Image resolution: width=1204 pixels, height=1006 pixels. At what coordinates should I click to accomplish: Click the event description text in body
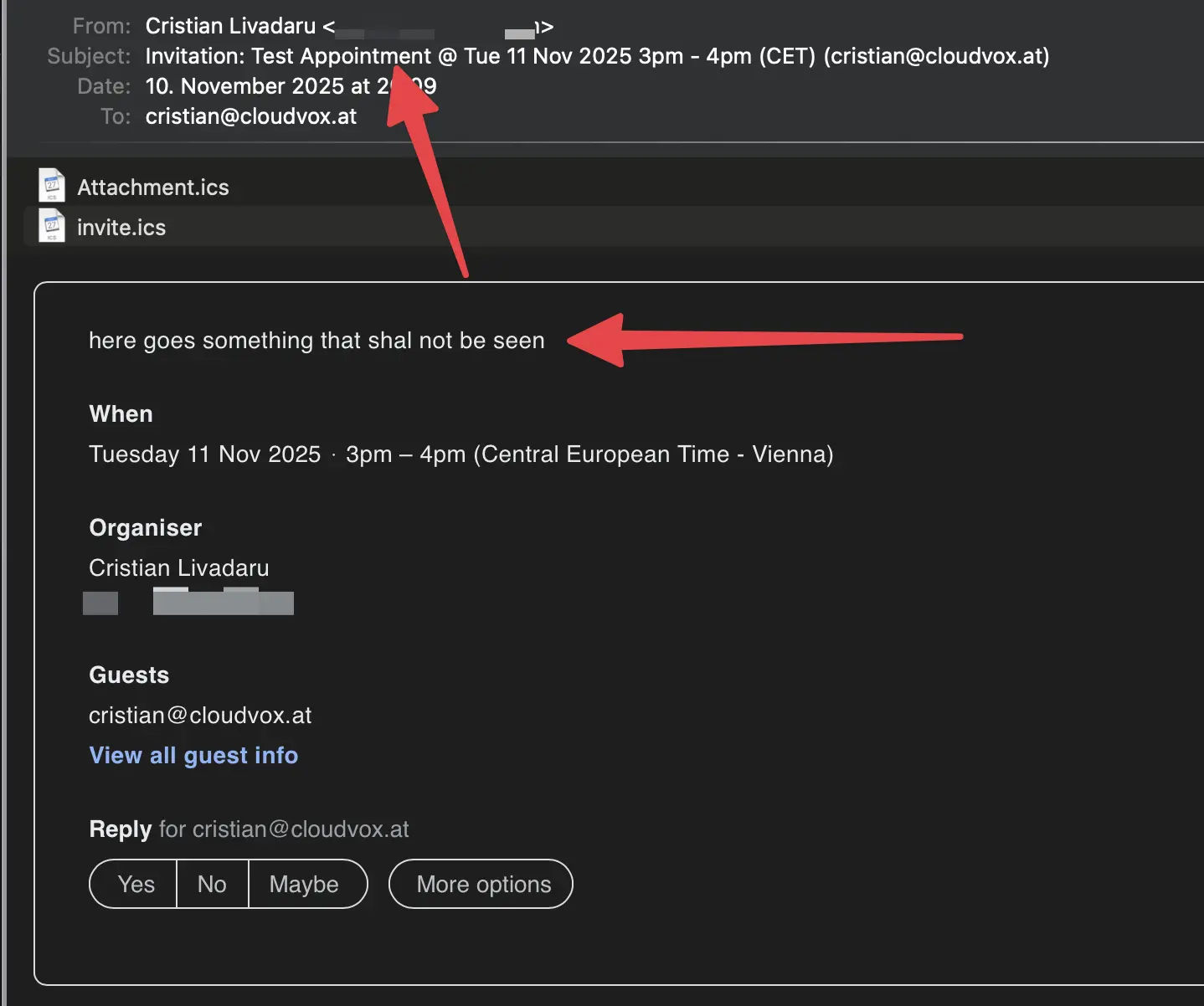coord(316,341)
